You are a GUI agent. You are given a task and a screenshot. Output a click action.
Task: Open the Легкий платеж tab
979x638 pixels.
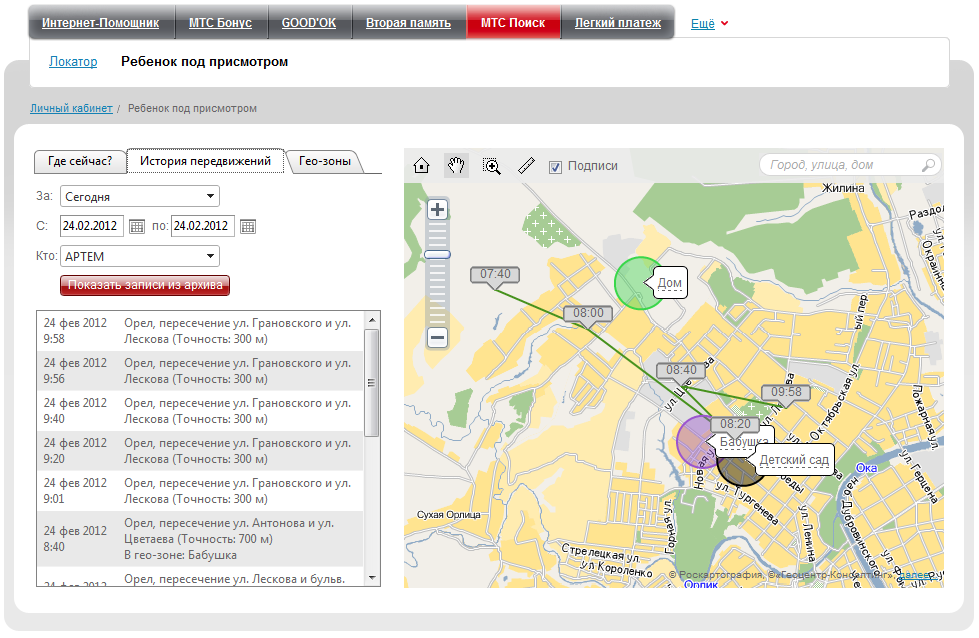point(617,23)
